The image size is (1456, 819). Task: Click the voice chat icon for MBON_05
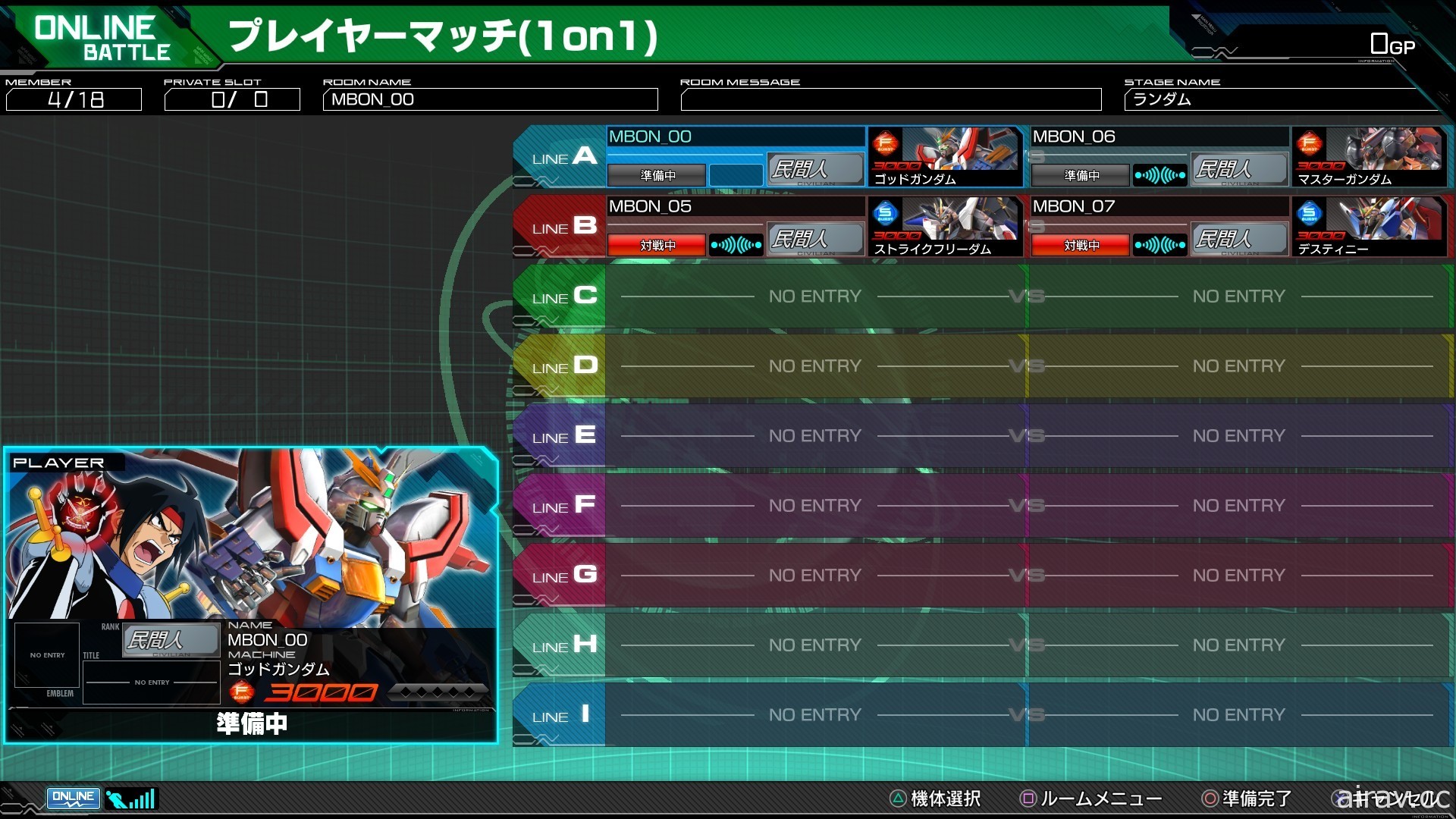[736, 246]
